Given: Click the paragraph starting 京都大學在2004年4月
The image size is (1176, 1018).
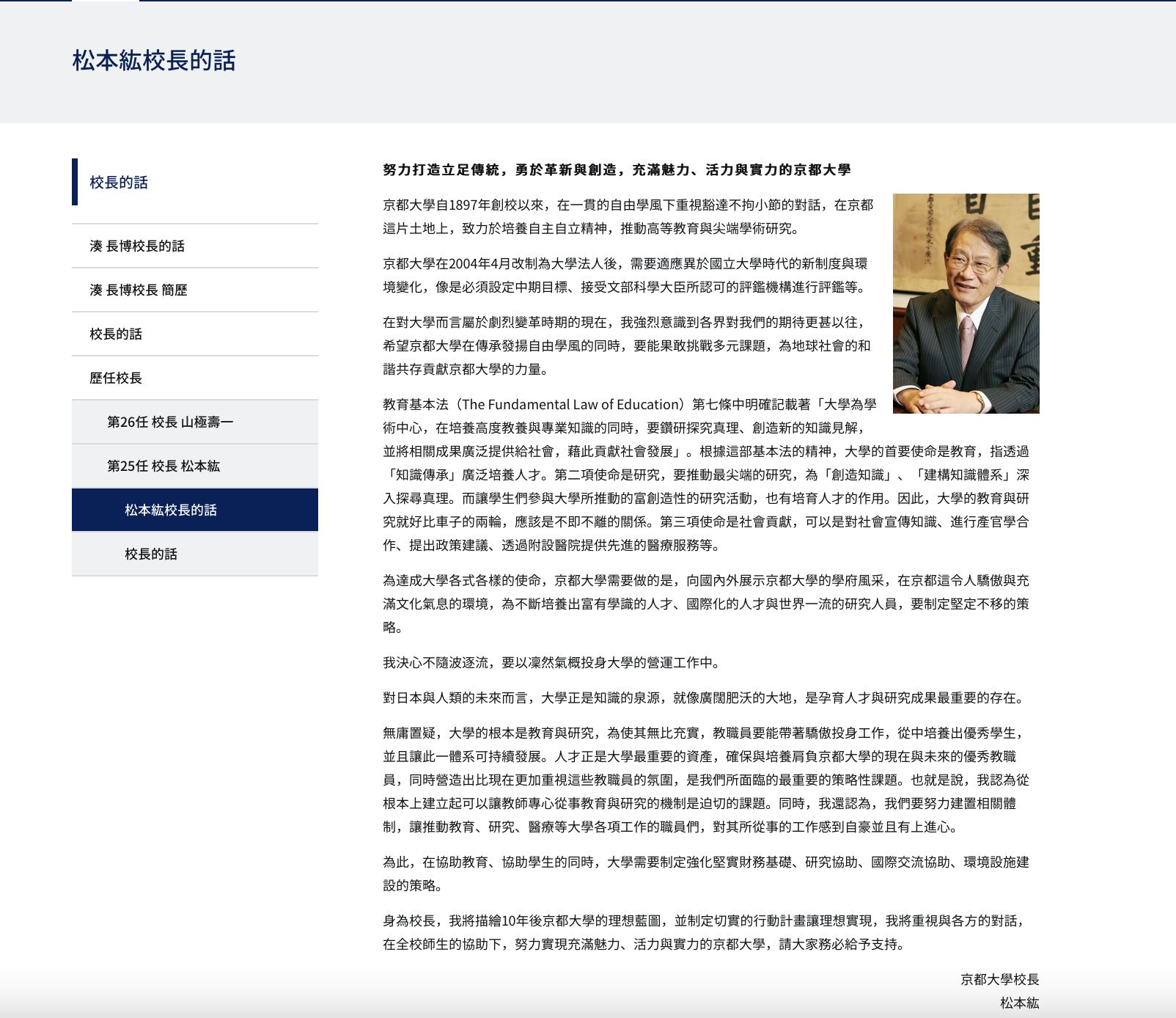Looking at the screenshot, I should (x=625, y=276).
